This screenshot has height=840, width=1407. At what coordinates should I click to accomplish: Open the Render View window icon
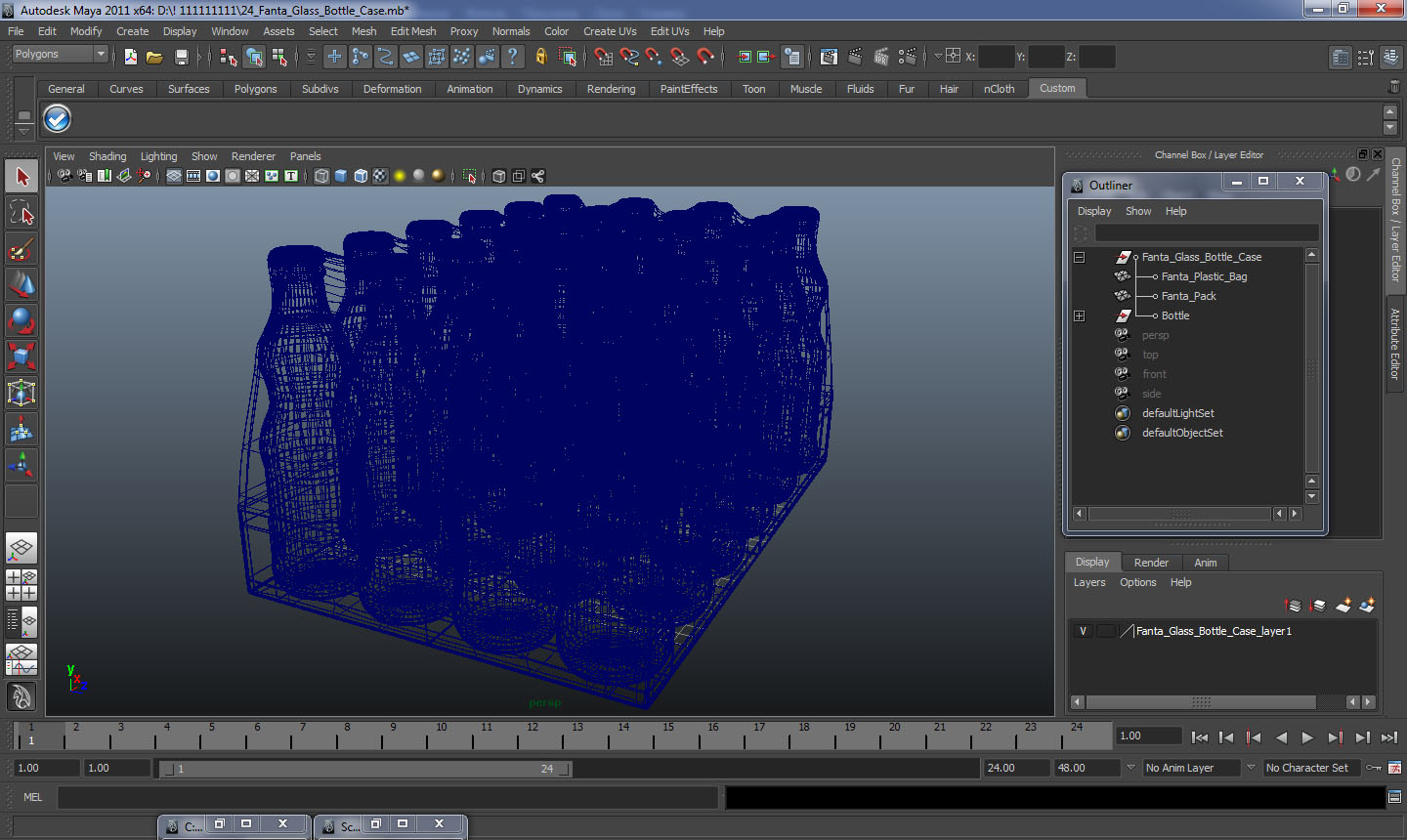(829, 57)
